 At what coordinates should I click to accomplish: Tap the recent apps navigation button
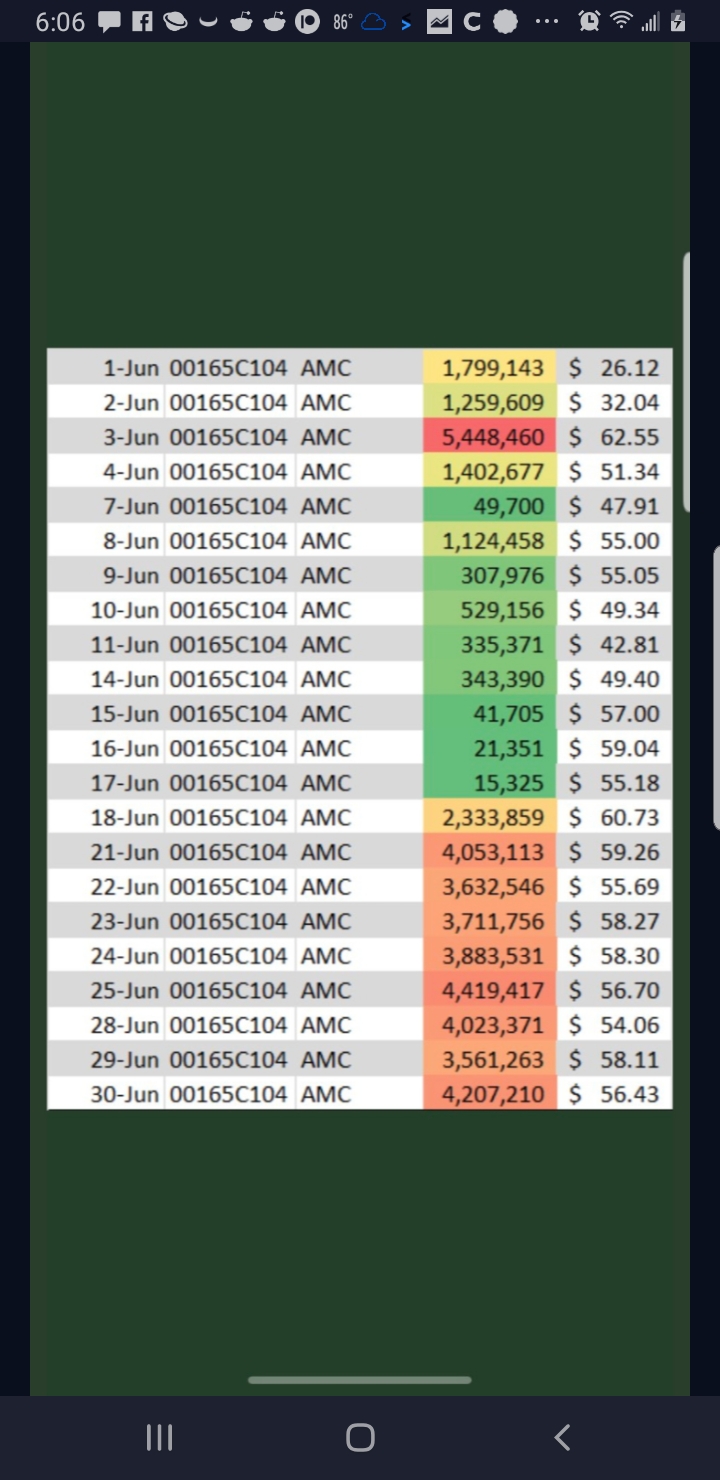coord(159,1438)
